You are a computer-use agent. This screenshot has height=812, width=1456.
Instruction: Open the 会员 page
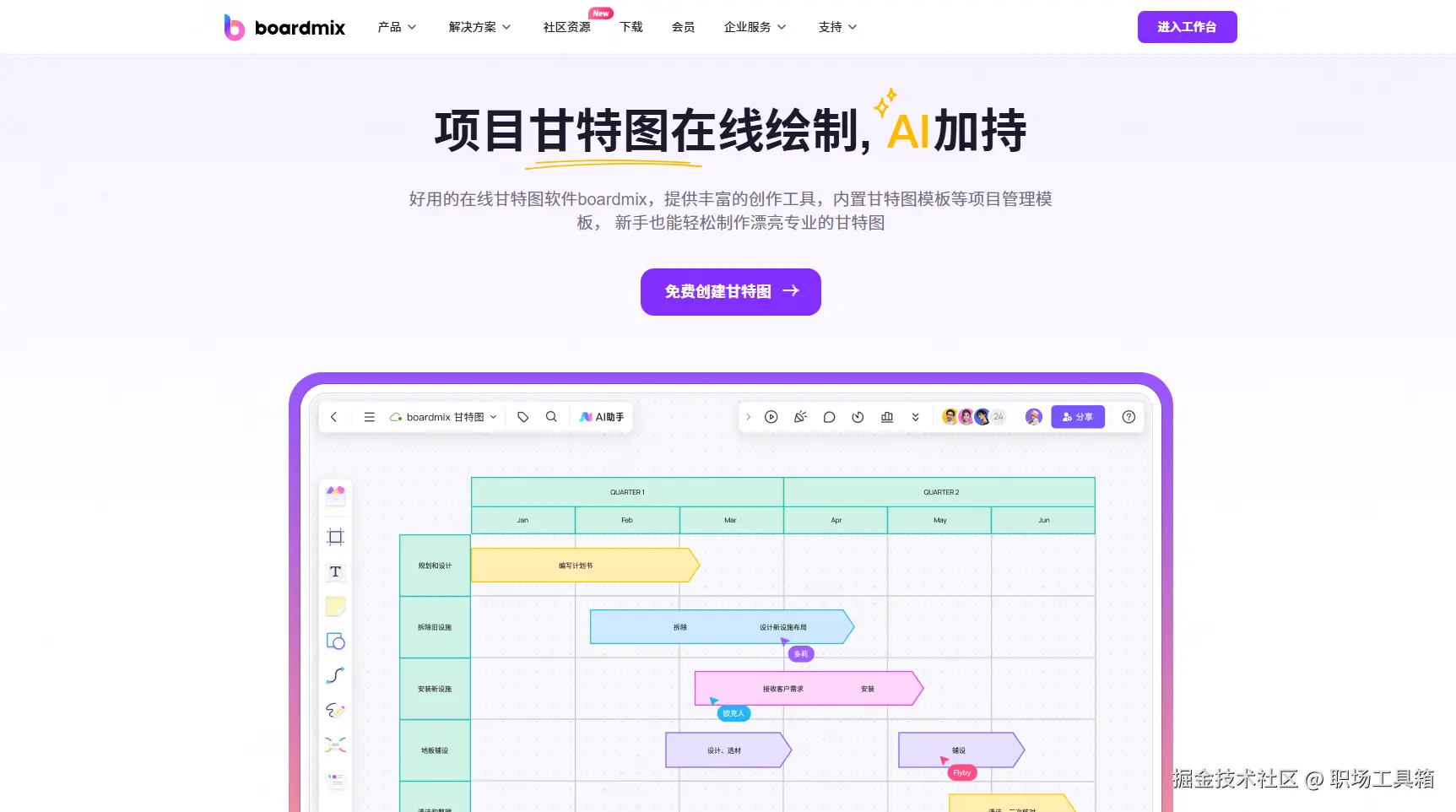pos(683,27)
